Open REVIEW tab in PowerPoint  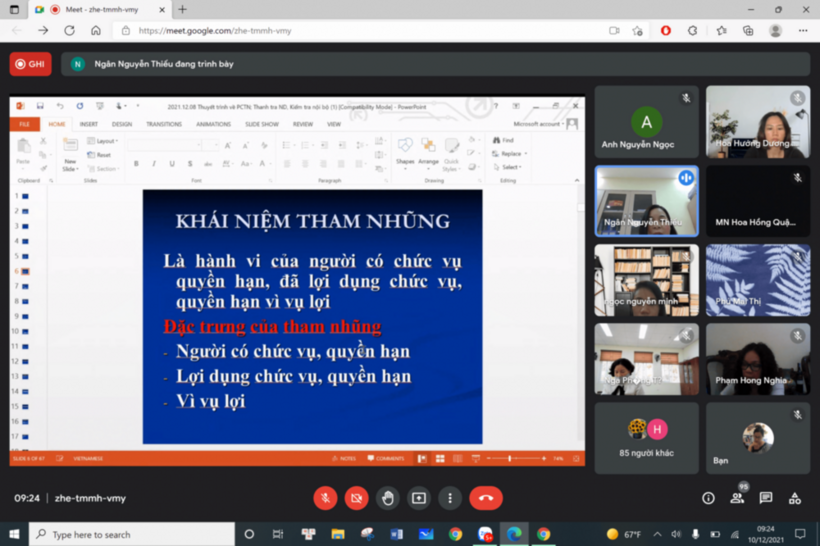[303, 124]
